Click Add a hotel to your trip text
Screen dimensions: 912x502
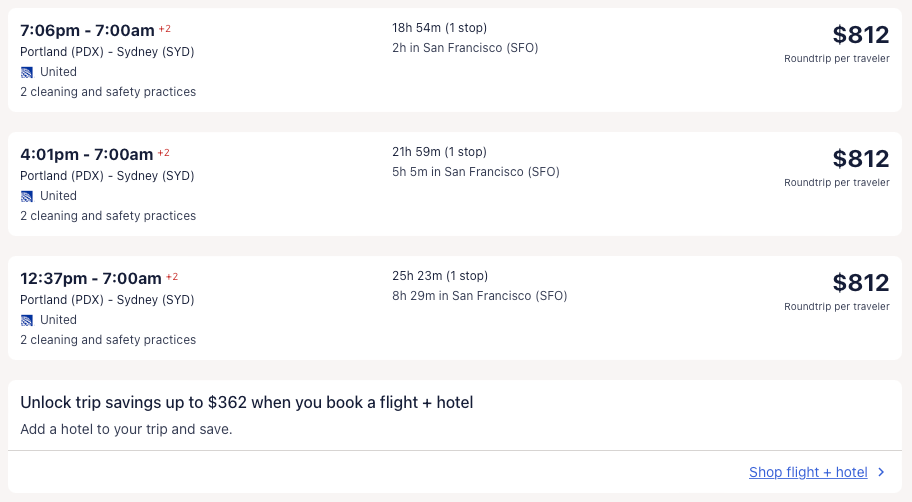pos(126,429)
